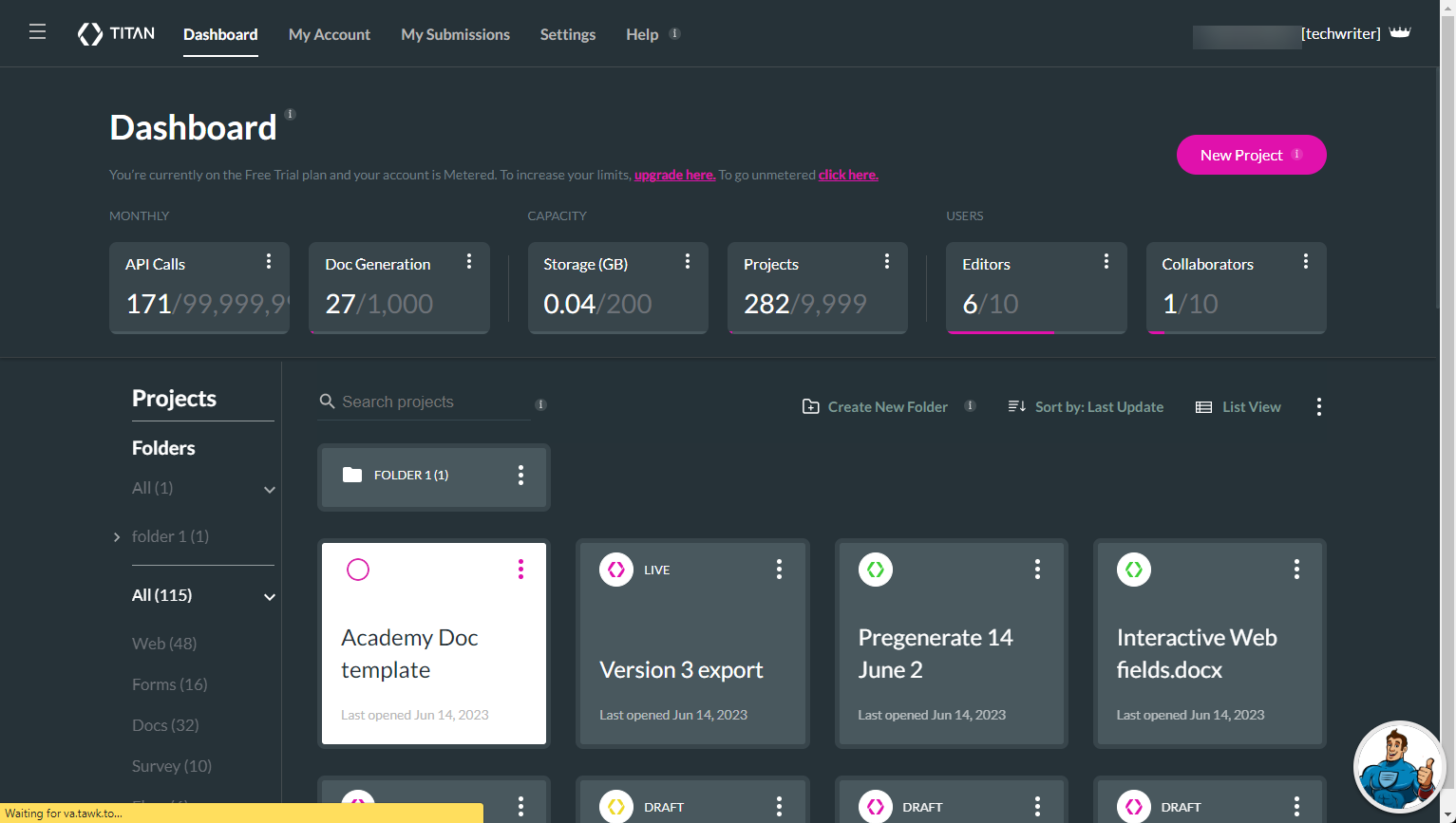Follow the click here unmetered link
This screenshot has height=823, width=1456.
(x=848, y=175)
